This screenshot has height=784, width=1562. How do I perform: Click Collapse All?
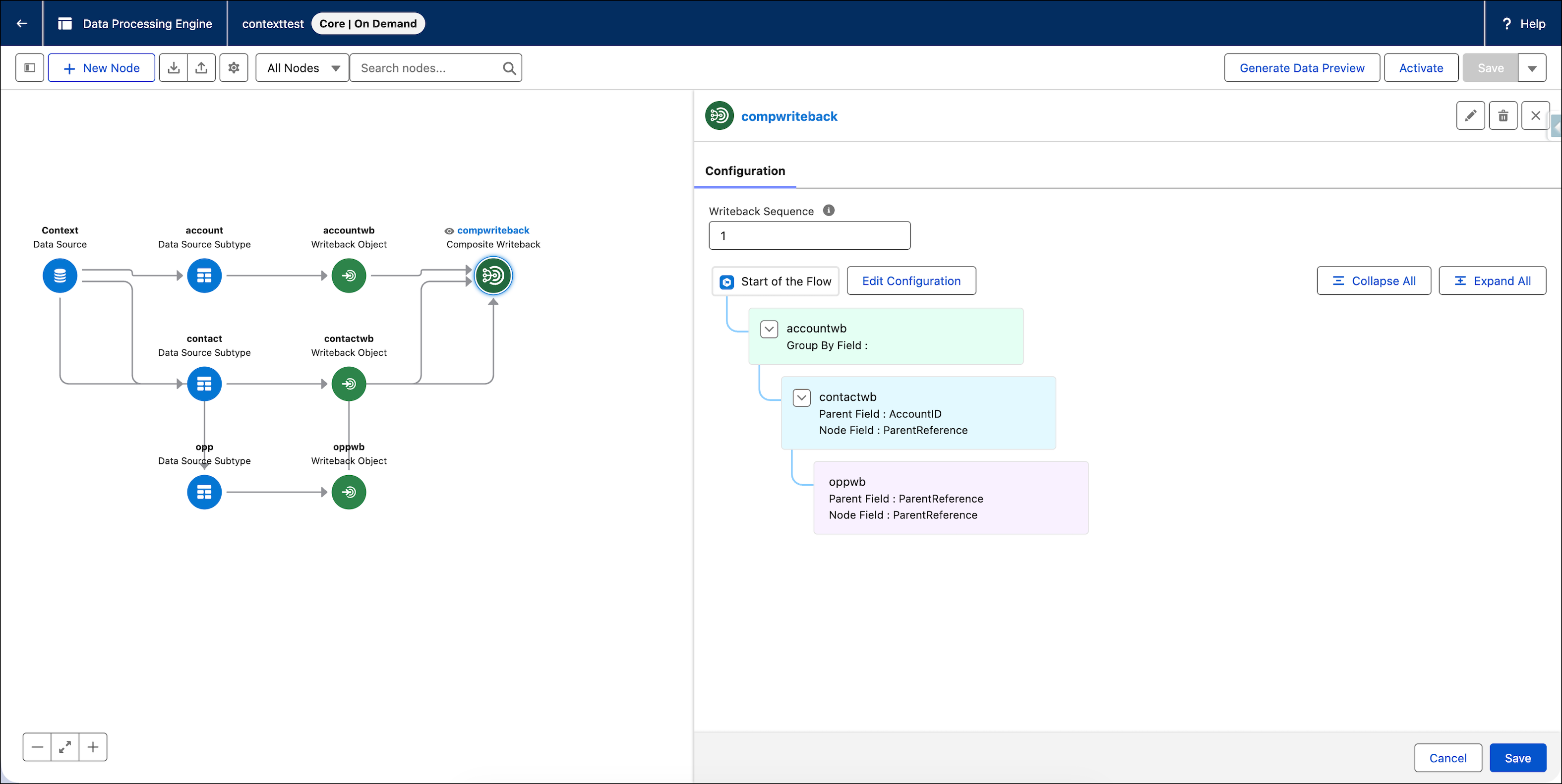click(1374, 281)
